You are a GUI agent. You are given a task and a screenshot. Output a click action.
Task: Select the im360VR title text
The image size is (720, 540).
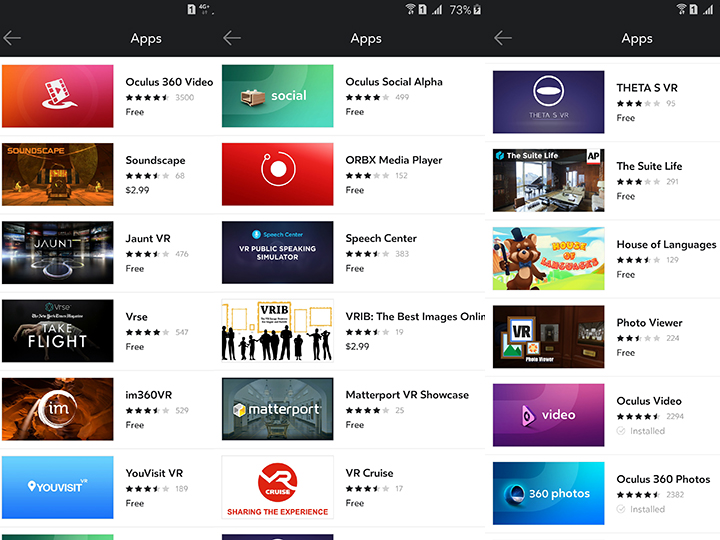pyautogui.click(x=149, y=395)
